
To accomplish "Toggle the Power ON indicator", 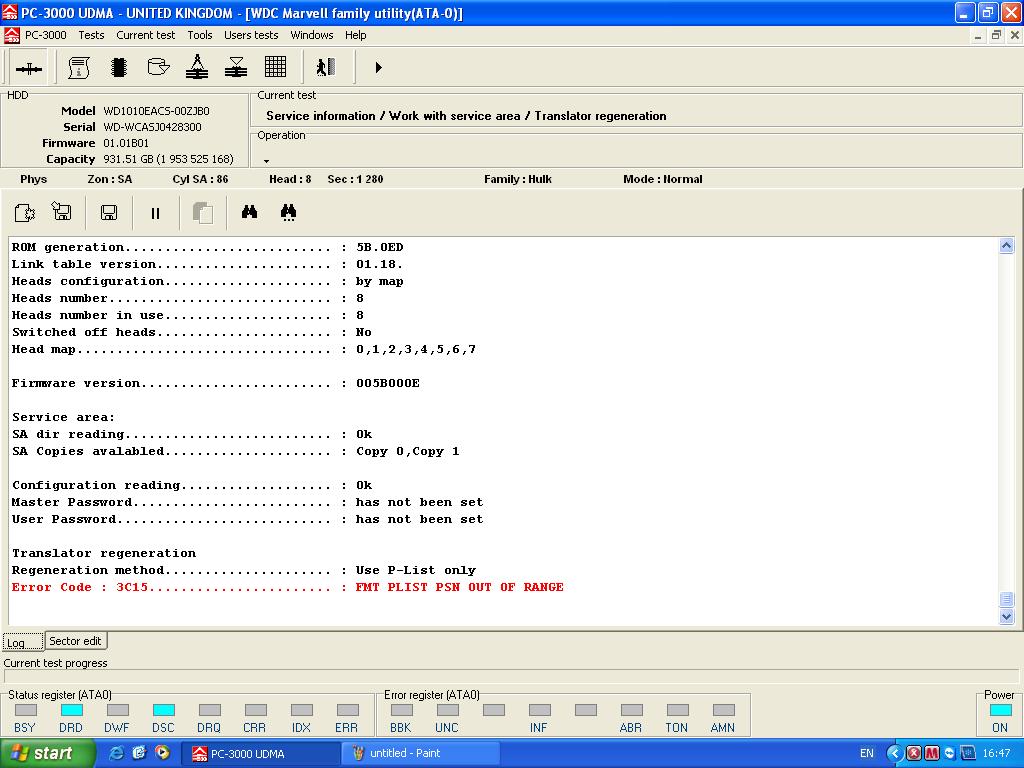I will (1000, 710).
